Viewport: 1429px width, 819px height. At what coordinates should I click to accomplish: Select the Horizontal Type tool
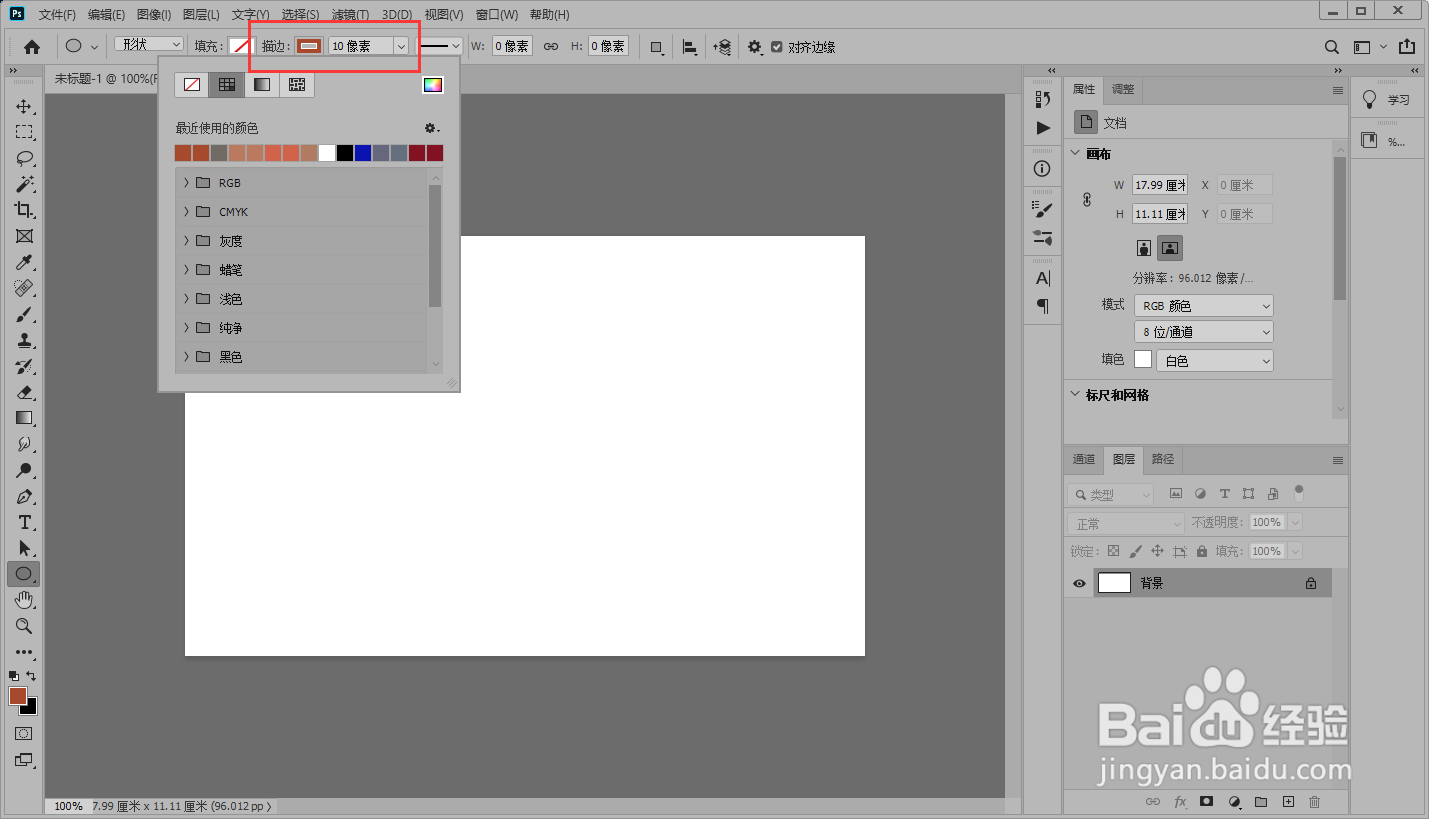click(24, 522)
